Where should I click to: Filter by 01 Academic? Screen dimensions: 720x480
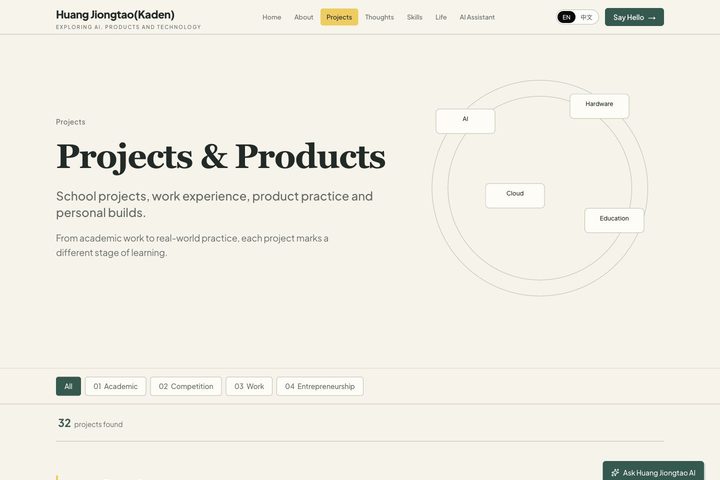(x=115, y=386)
